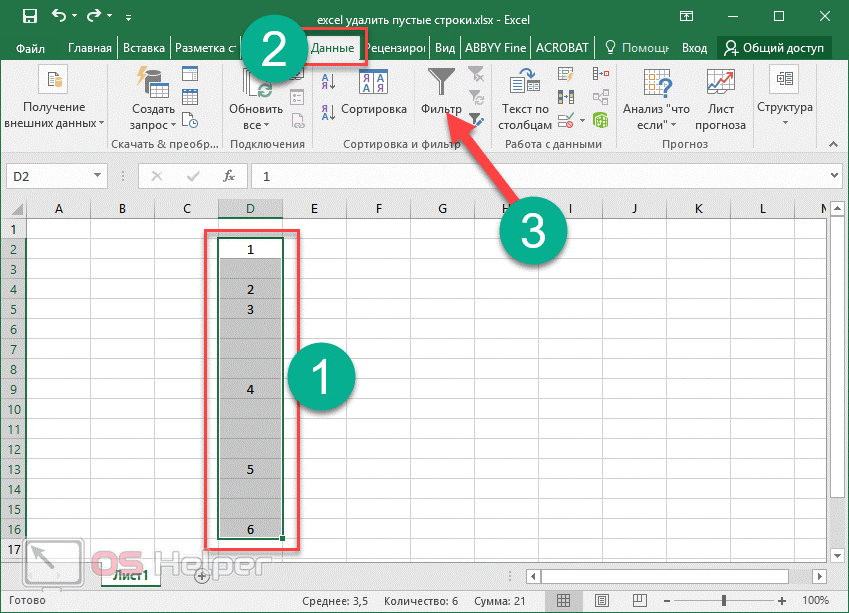Click the Фильтр funnel button
This screenshot has height=613, width=849.
(441, 91)
